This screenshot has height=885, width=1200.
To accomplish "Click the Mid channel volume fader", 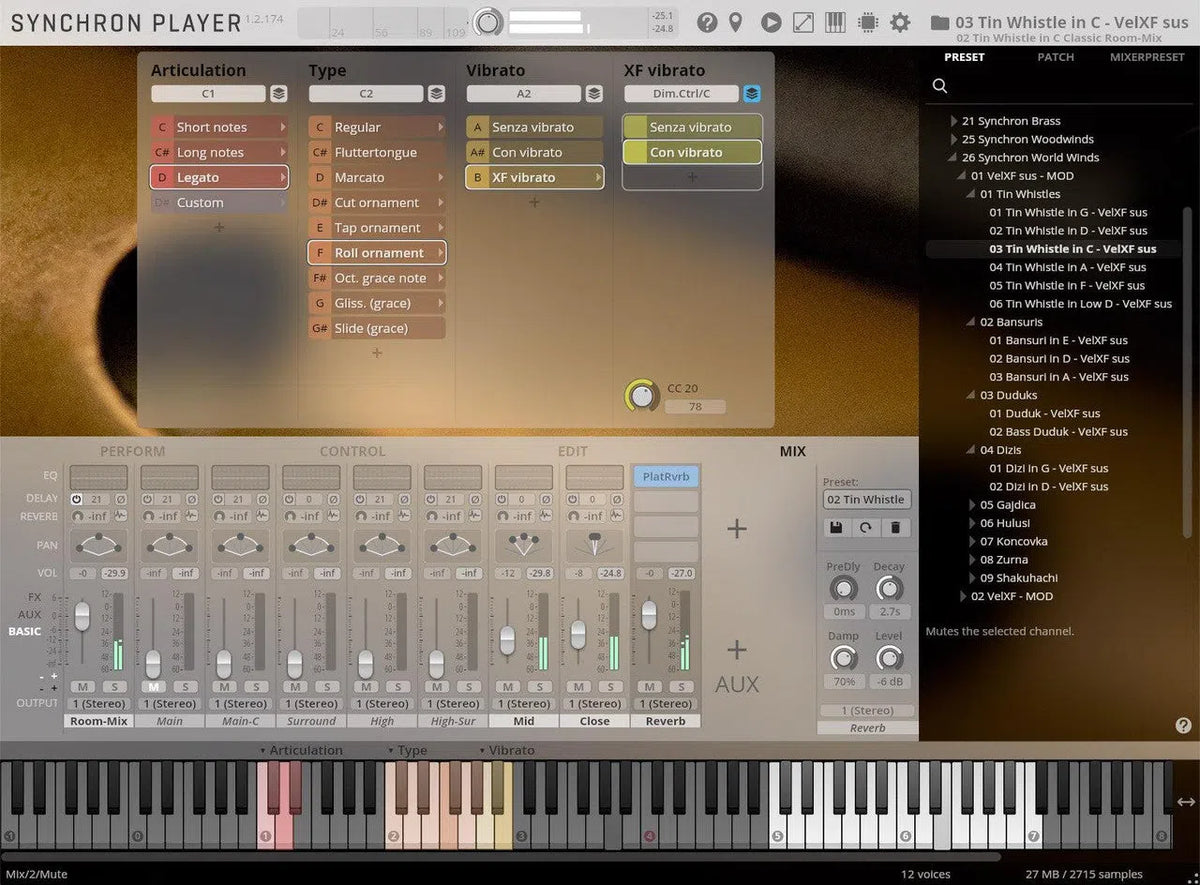I will pos(508,639).
